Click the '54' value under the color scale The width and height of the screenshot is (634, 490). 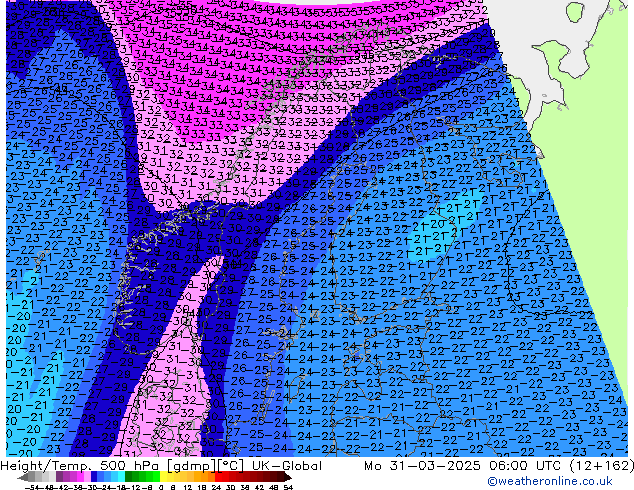coord(288,487)
